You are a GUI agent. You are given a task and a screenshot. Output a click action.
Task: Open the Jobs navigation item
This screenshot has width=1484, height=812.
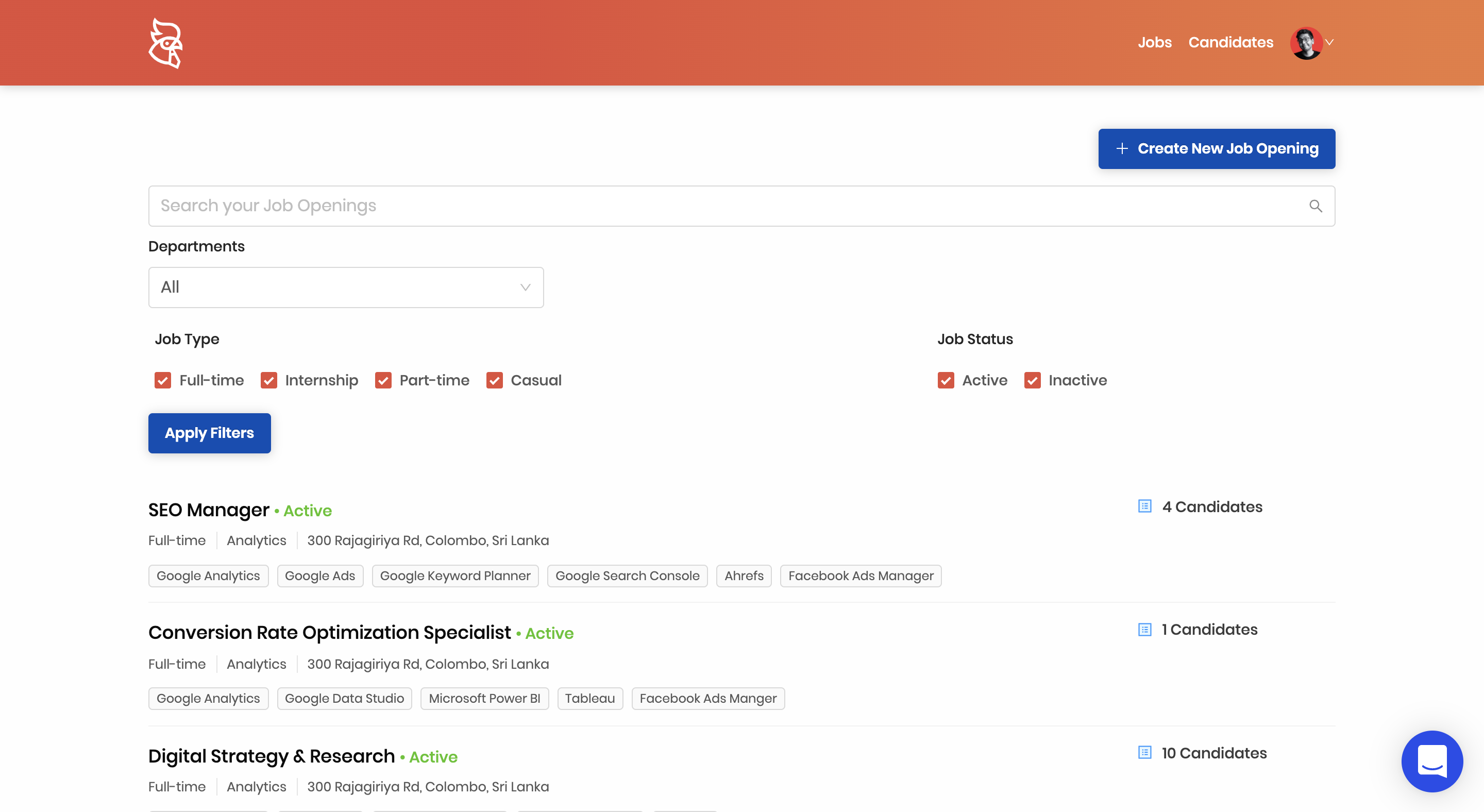(1154, 43)
